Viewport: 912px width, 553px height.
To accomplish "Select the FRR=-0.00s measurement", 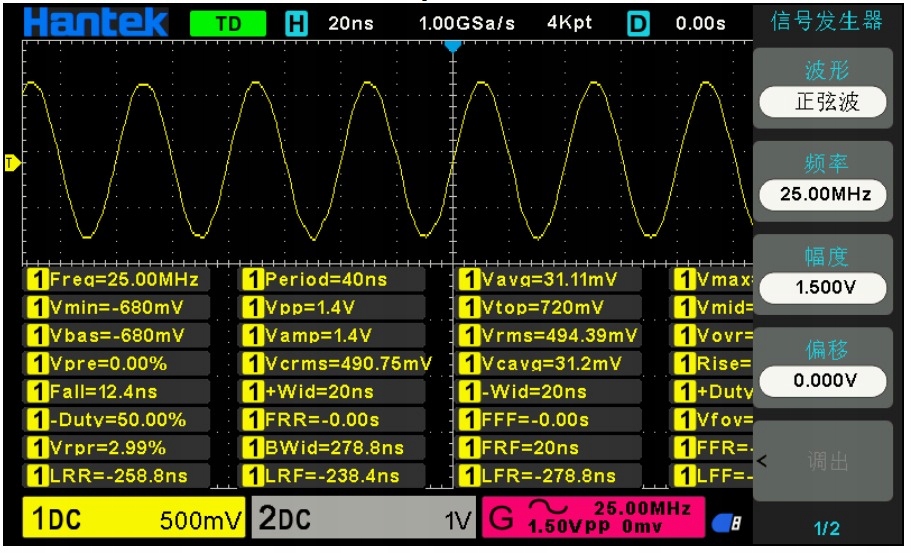I will 332,420.
